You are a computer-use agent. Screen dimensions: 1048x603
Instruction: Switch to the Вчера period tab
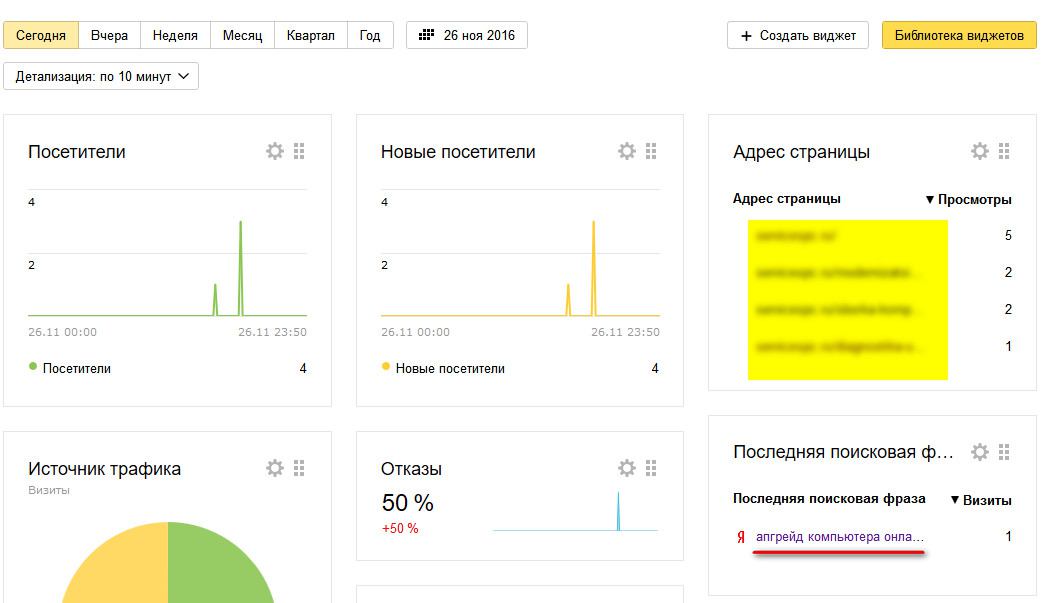(x=110, y=35)
